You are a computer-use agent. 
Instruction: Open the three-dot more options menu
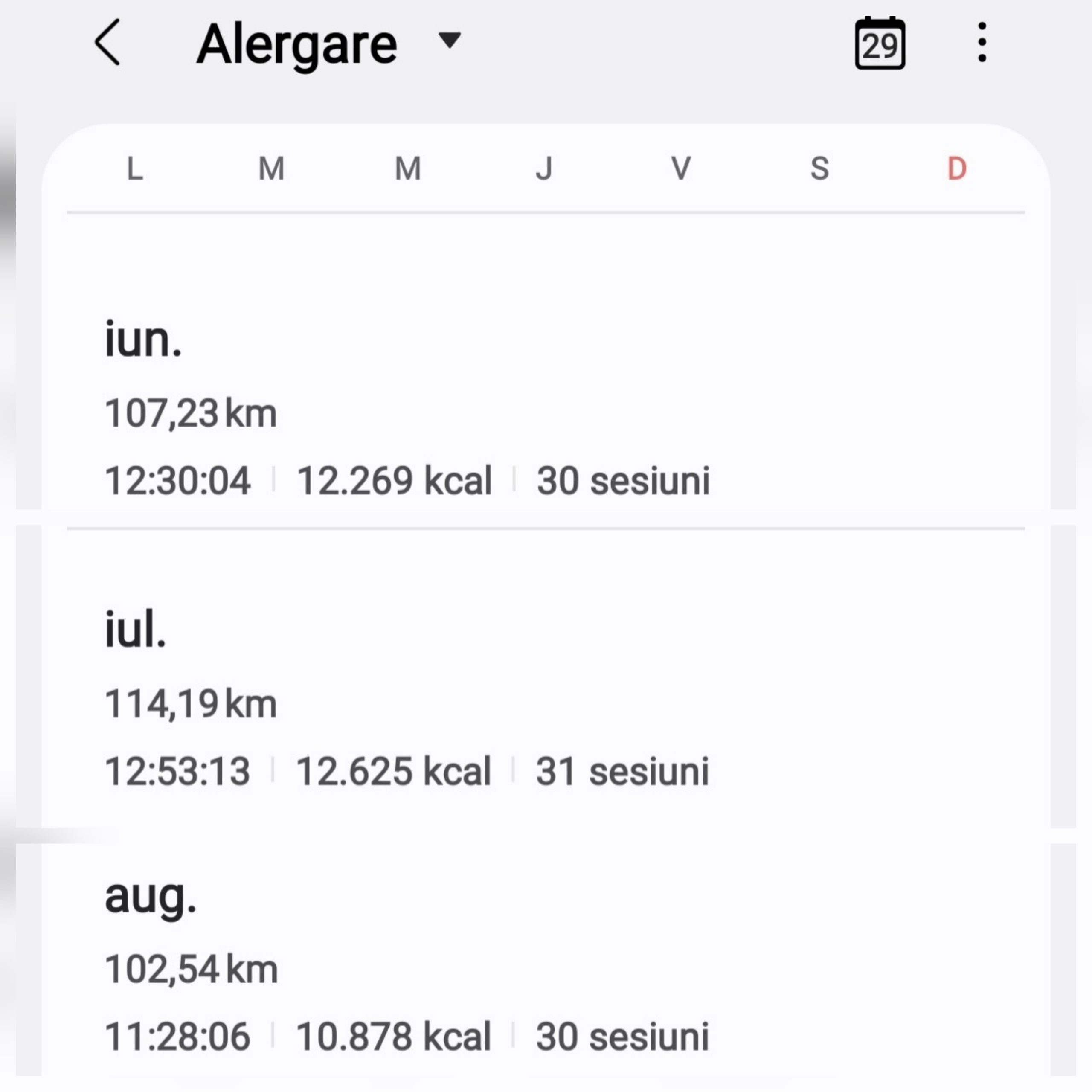click(982, 42)
